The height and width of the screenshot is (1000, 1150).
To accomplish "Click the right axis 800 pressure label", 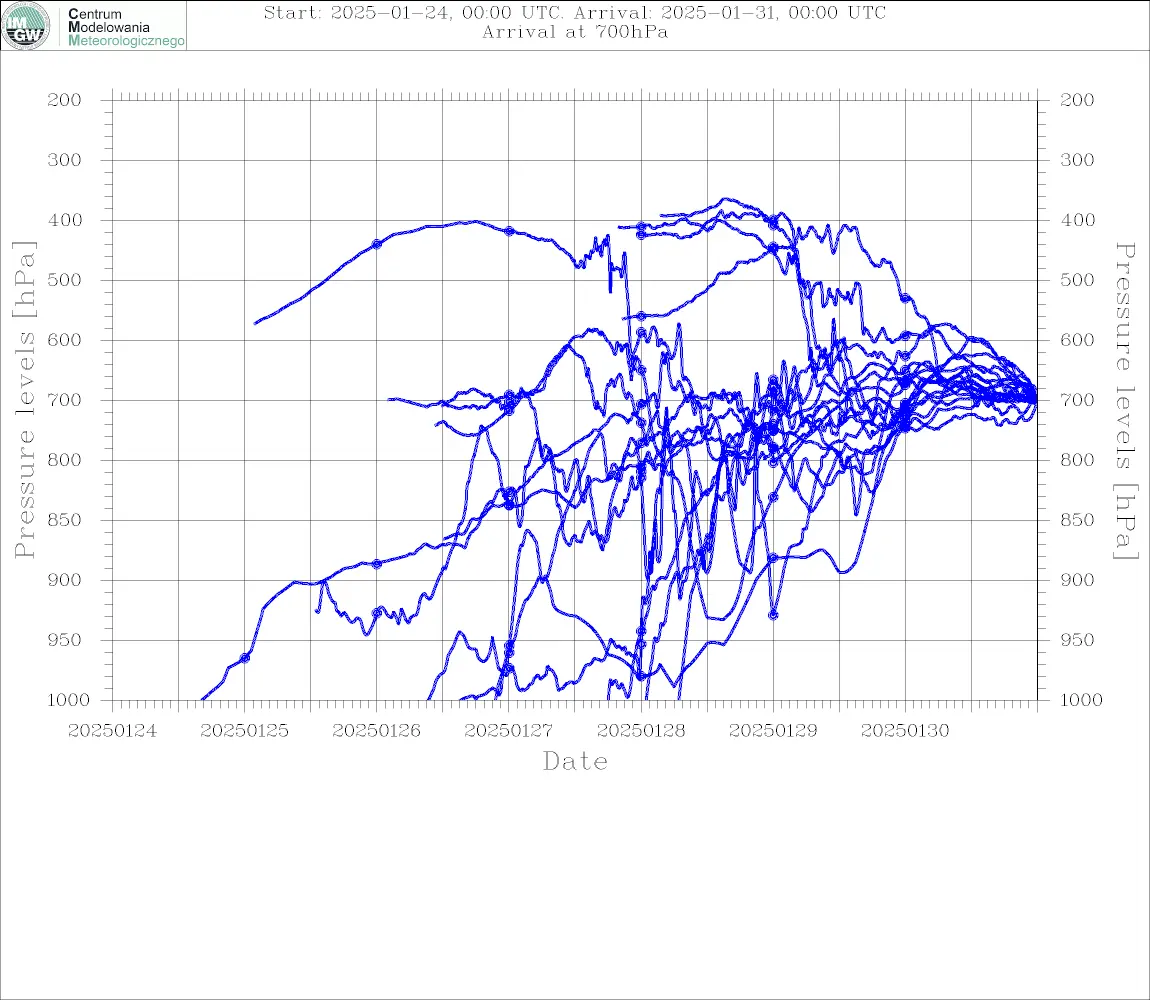I will pos(1077,460).
